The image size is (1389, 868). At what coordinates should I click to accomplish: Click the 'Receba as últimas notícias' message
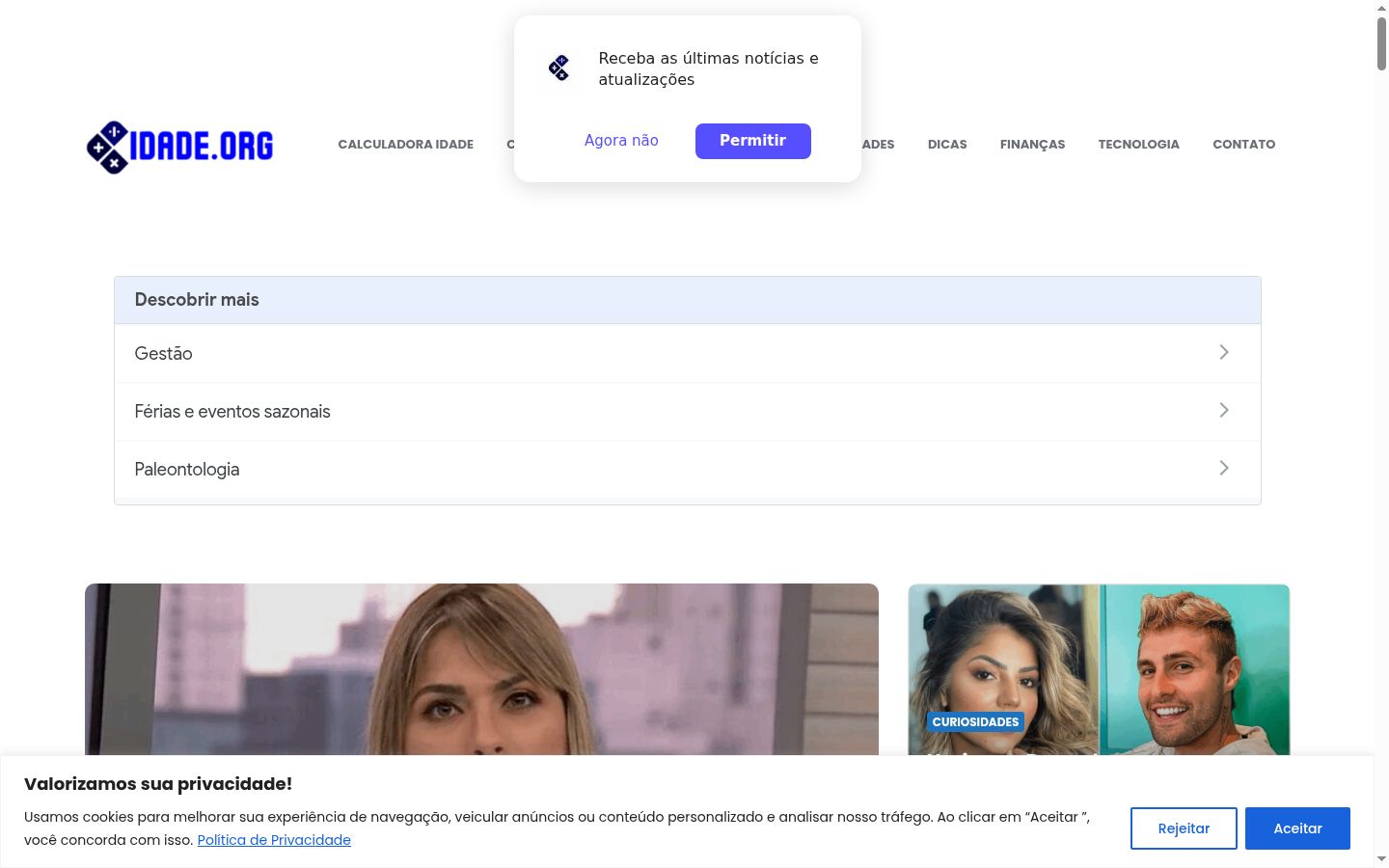(708, 68)
